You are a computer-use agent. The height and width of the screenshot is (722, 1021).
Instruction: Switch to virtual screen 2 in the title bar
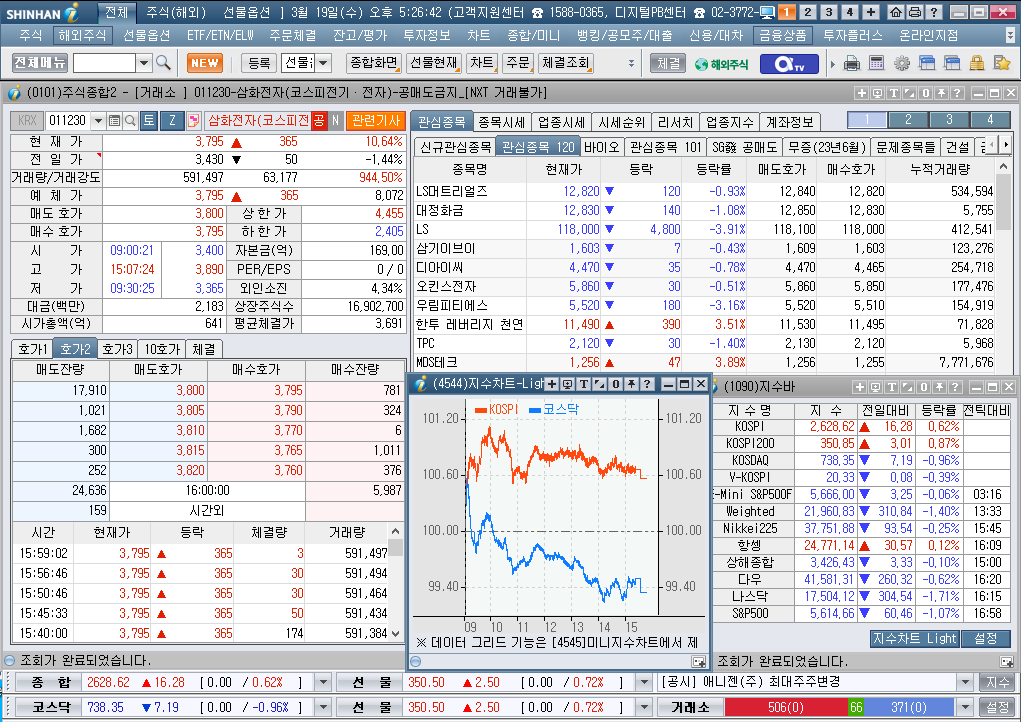pyautogui.click(x=807, y=12)
